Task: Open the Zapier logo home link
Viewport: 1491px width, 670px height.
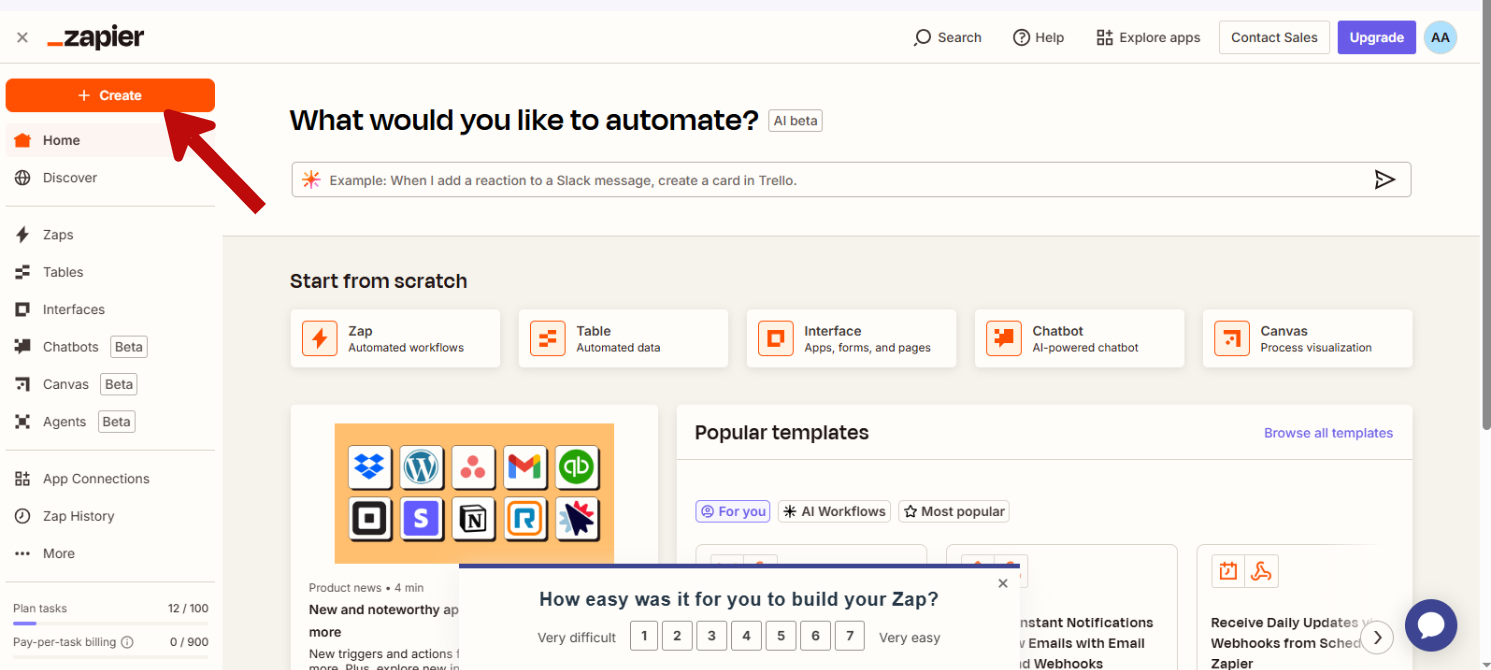Action: (x=96, y=38)
